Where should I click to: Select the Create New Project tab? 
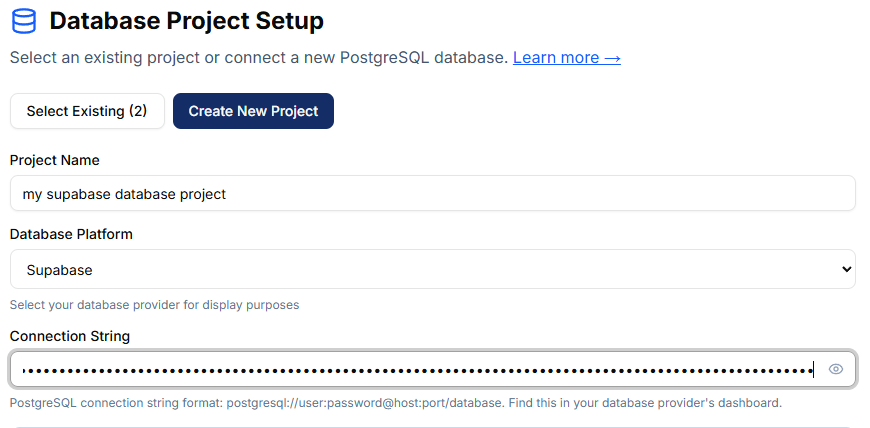tap(253, 111)
